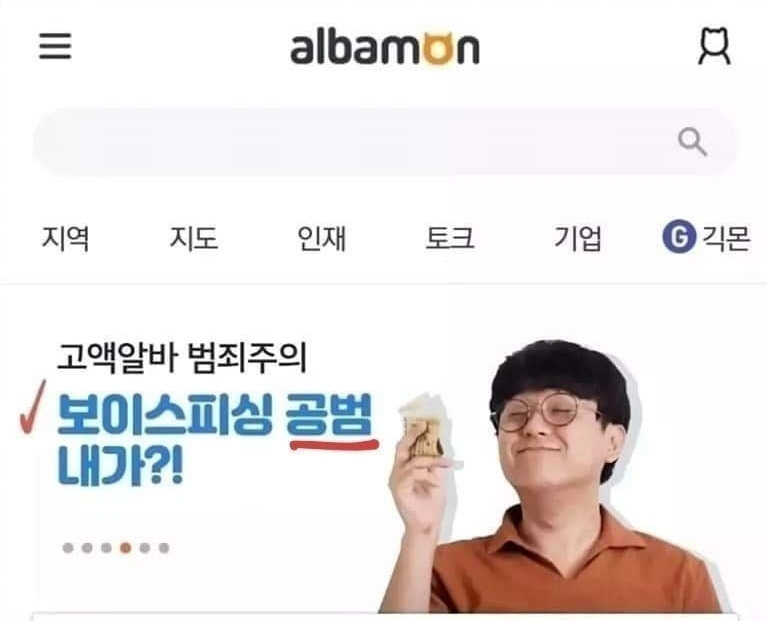The image size is (767, 621).
Task: Switch to the 지도 tab
Action: 194,238
